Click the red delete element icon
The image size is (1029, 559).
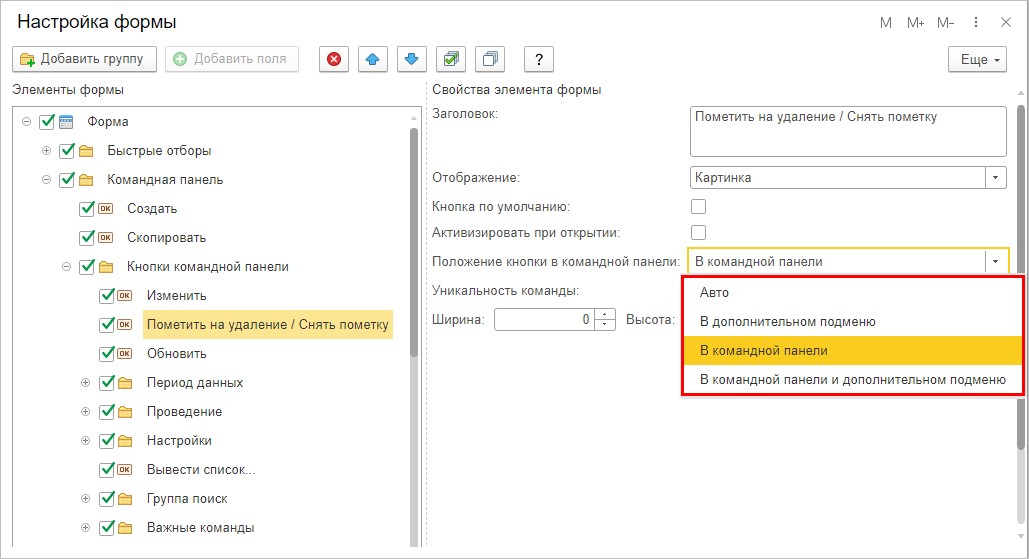[334, 59]
